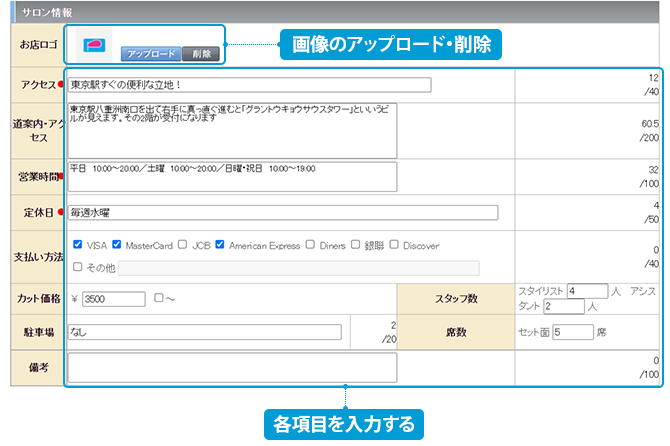This screenshot has height=446, width=670.
Task: Click the カット価格 price input field
Action: pyautogui.click(x=114, y=298)
